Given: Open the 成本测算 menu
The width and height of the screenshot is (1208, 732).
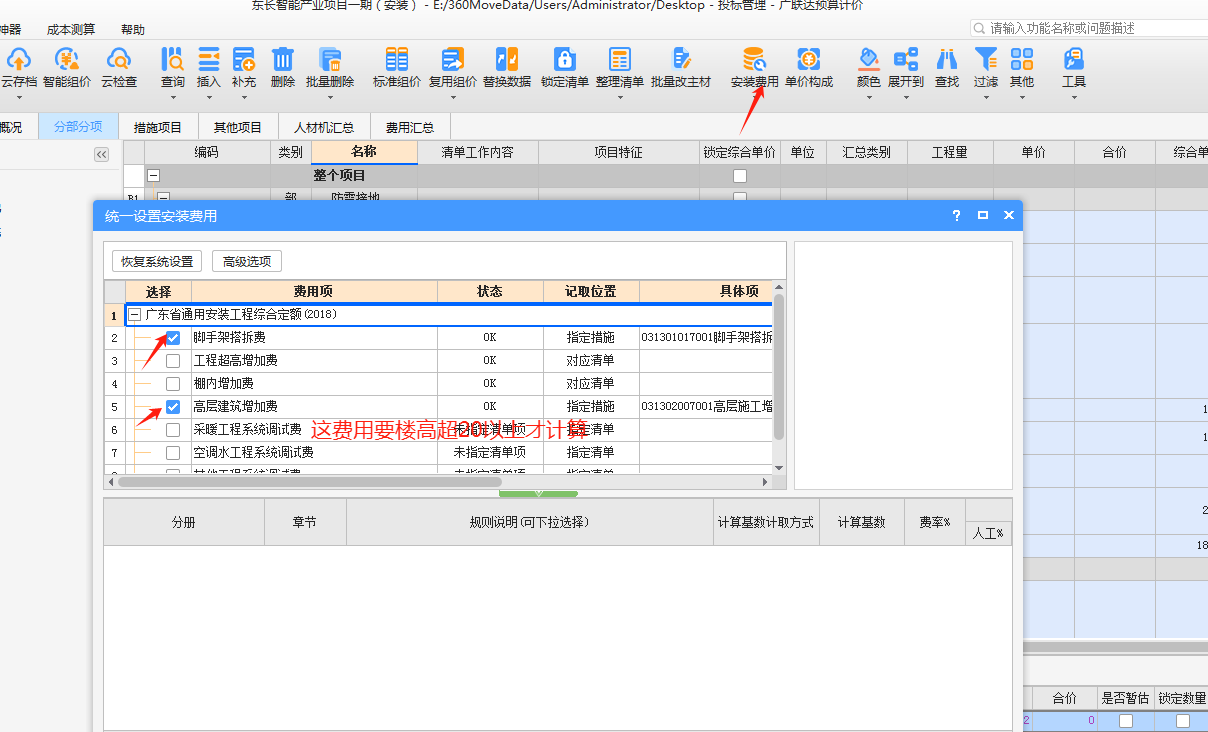Looking at the screenshot, I should (x=71, y=30).
